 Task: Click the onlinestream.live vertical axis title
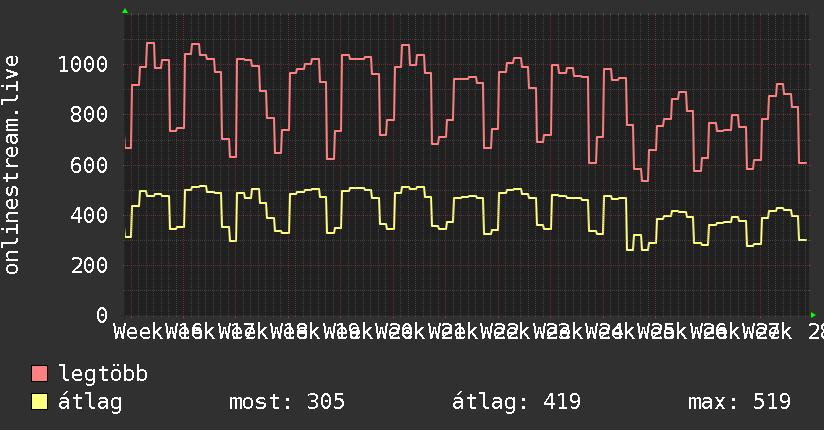pyautogui.click(x=12, y=165)
